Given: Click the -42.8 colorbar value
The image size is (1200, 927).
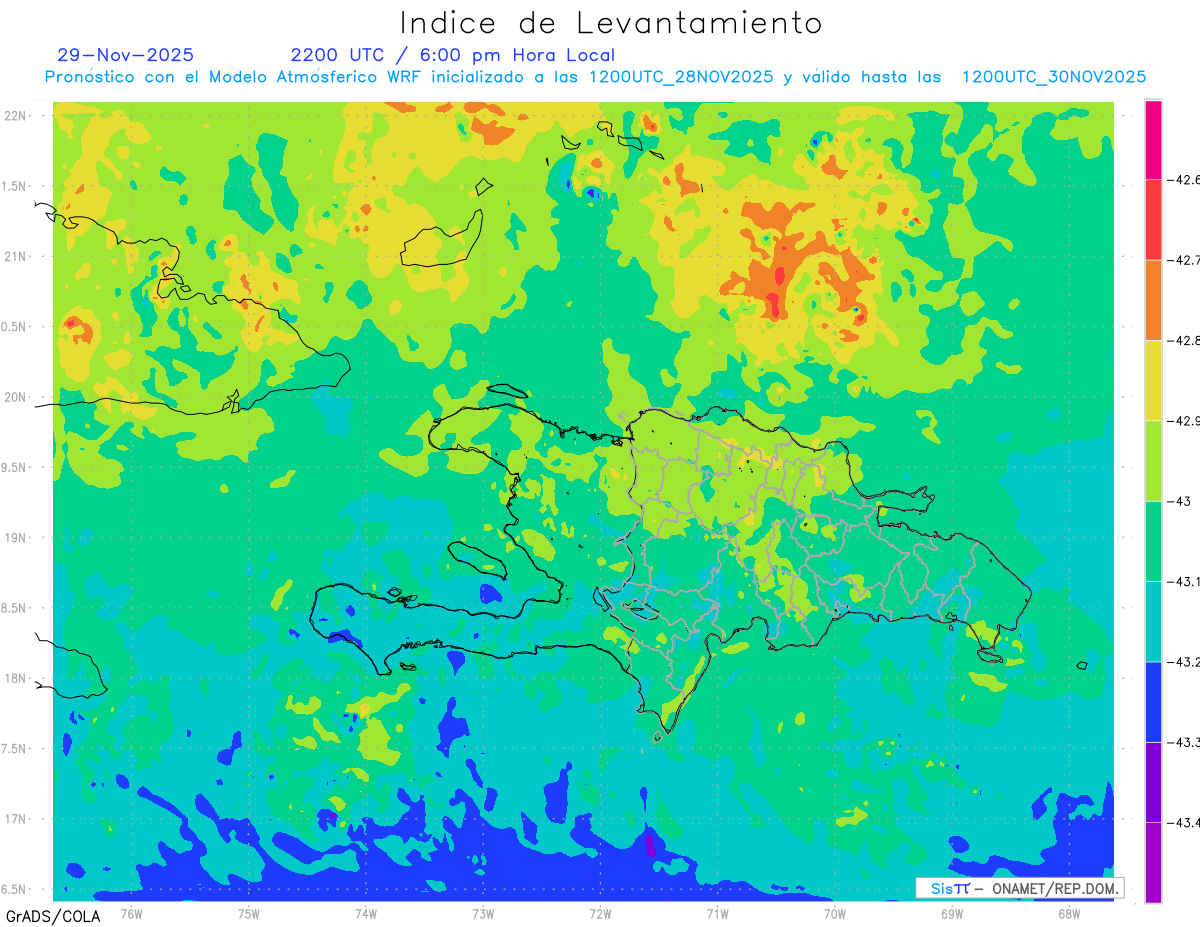Looking at the screenshot, I should click(1185, 341).
